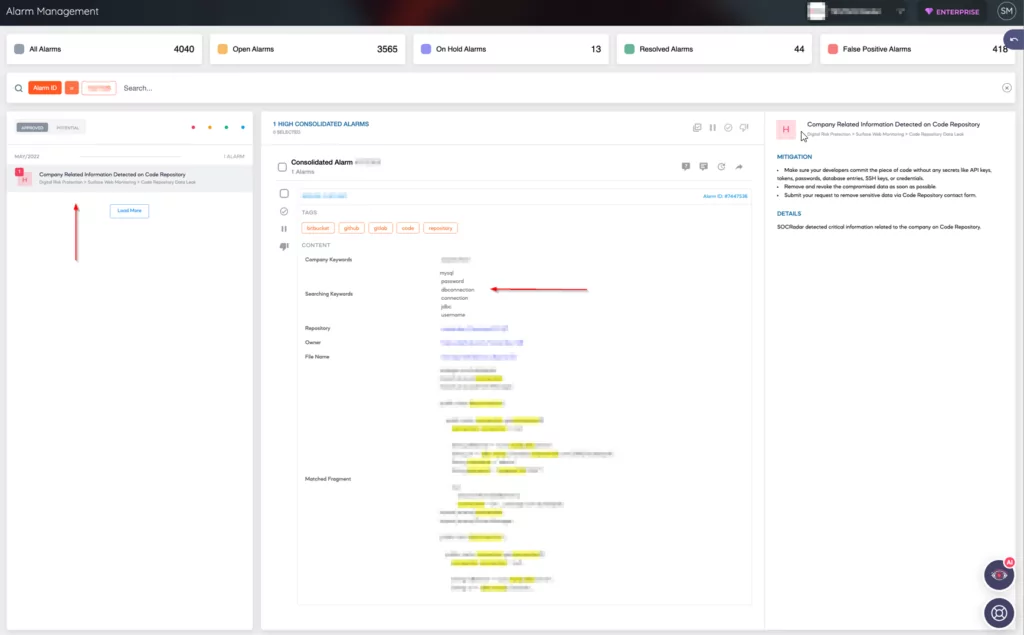Click the resolve checkmark icon in the header
The height and width of the screenshot is (635, 1024).
tap(728, 127)
